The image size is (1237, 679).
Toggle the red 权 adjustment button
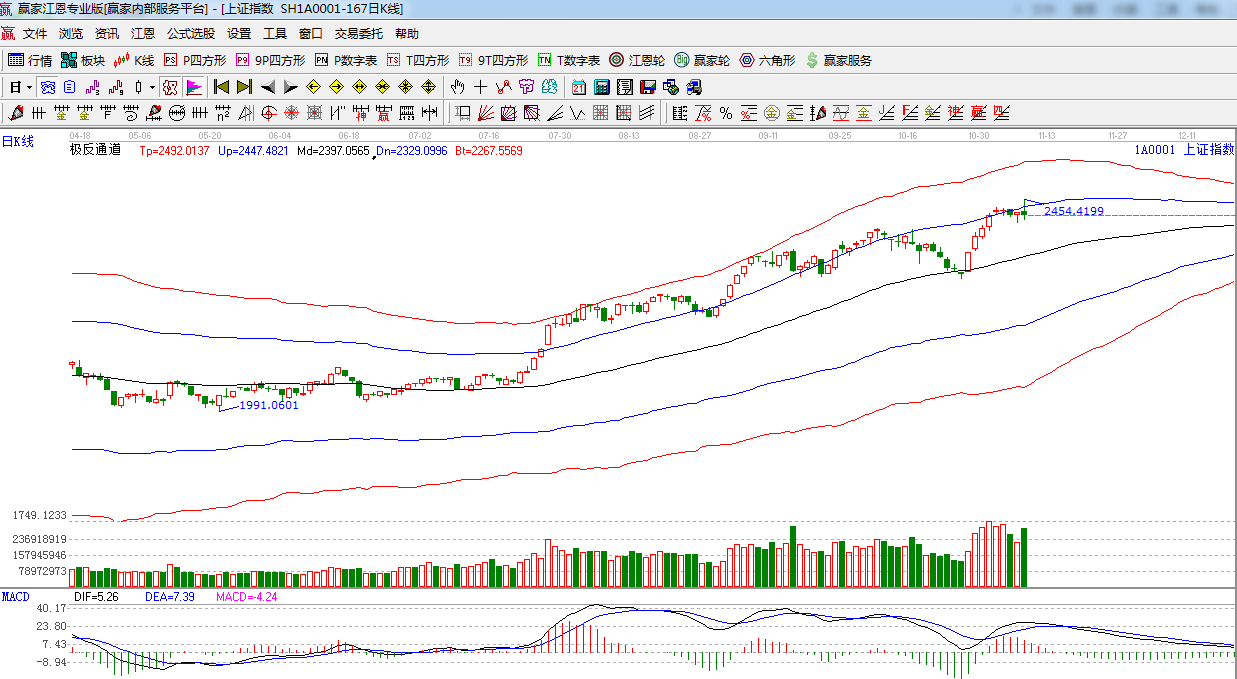point(170,87)
